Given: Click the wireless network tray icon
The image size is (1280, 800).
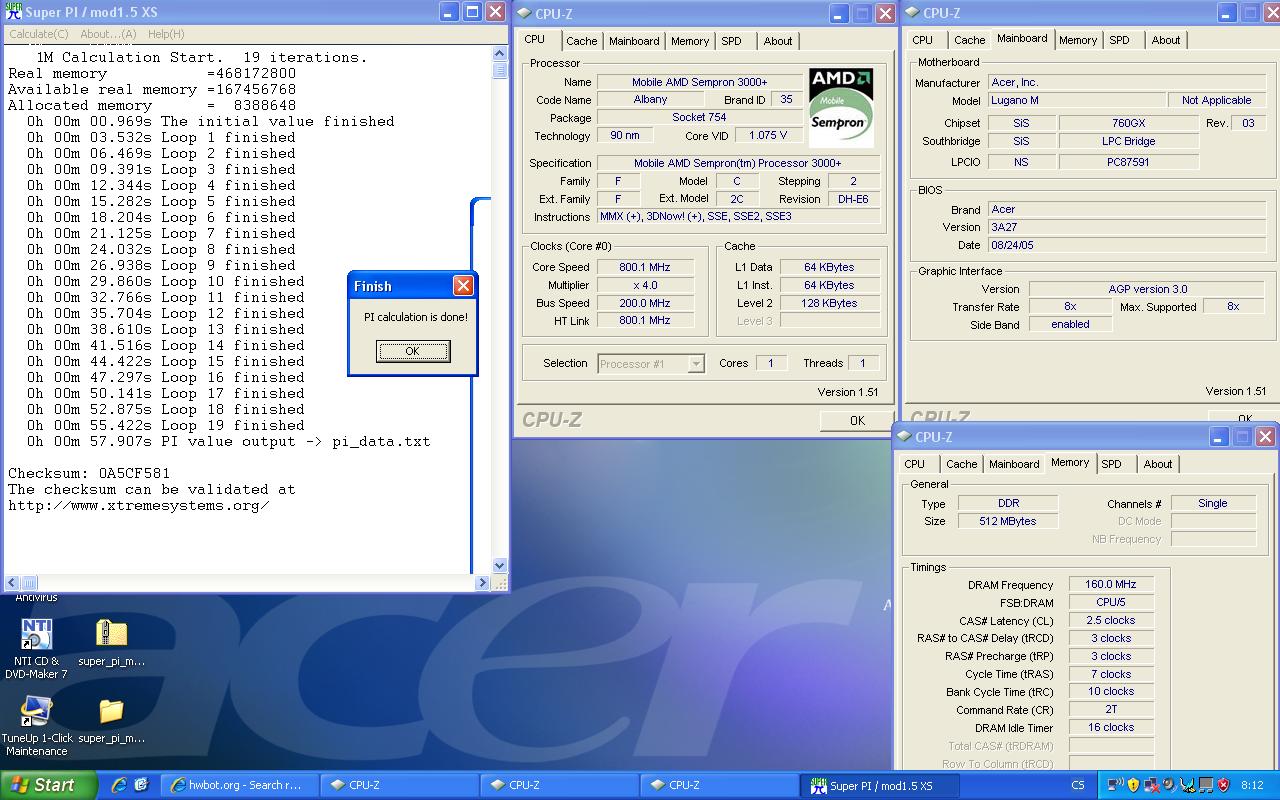Looking at the screenshot, I should point(1115,785).
